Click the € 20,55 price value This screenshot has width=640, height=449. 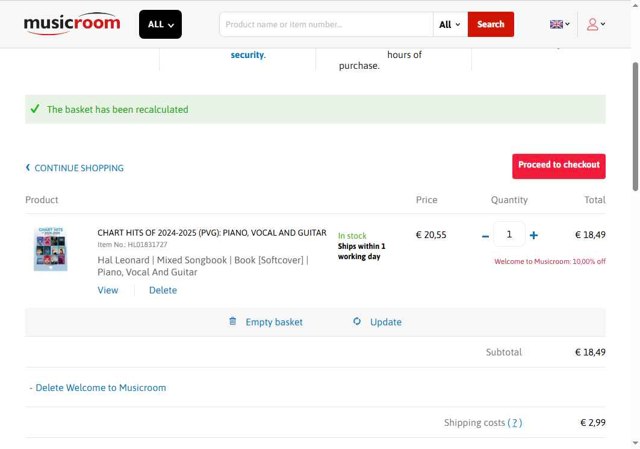click(x=431, y=235)
